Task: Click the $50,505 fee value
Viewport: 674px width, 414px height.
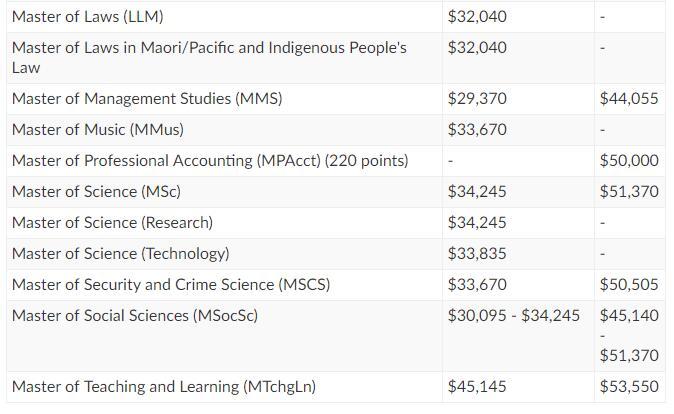Action: 629,285
